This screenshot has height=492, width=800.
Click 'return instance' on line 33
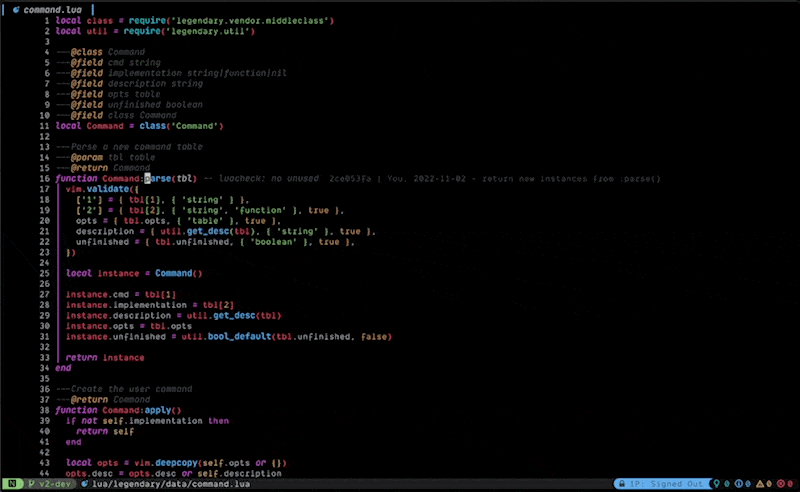tap(105, 358)
